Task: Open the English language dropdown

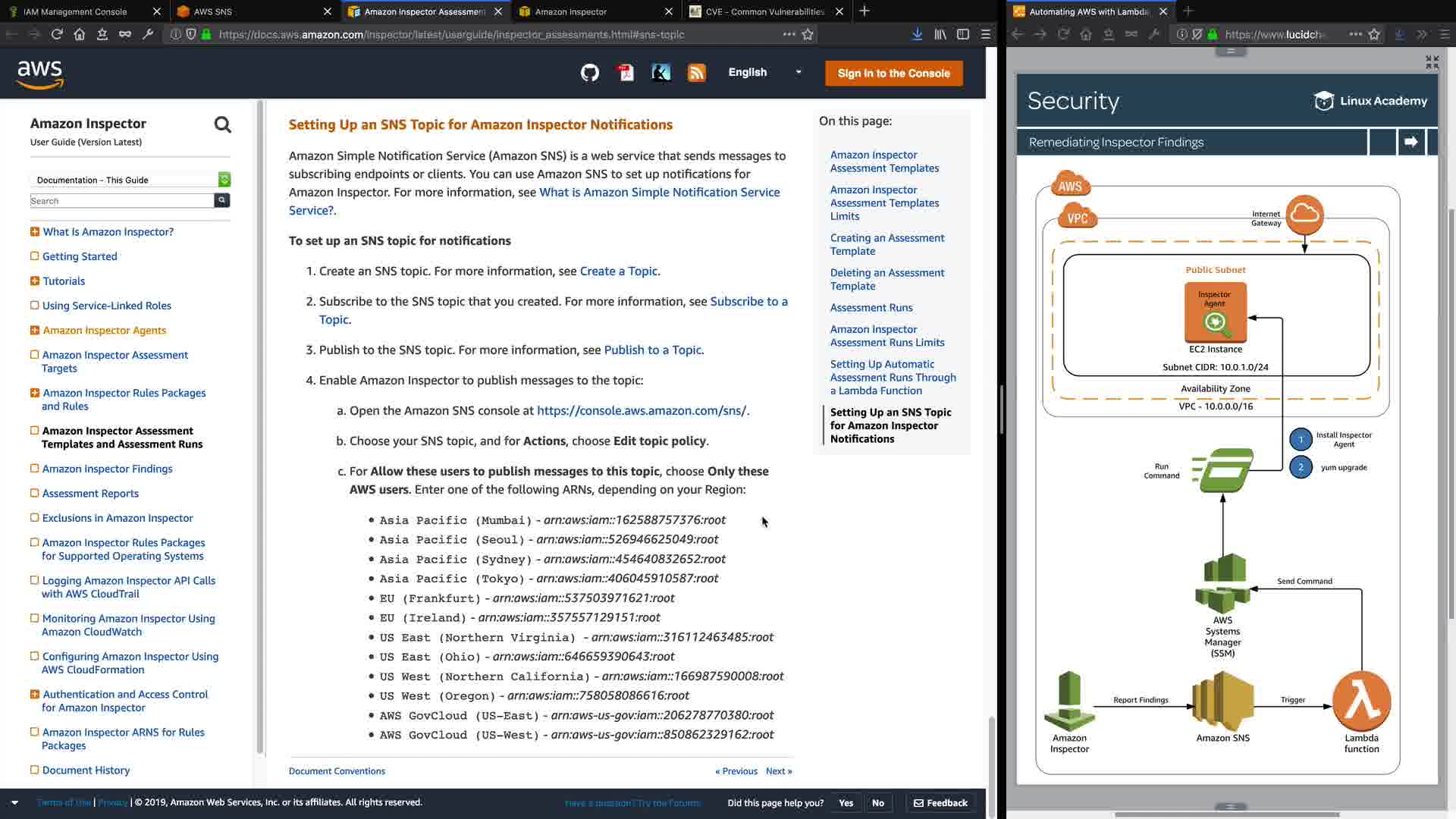Action: 764,73
